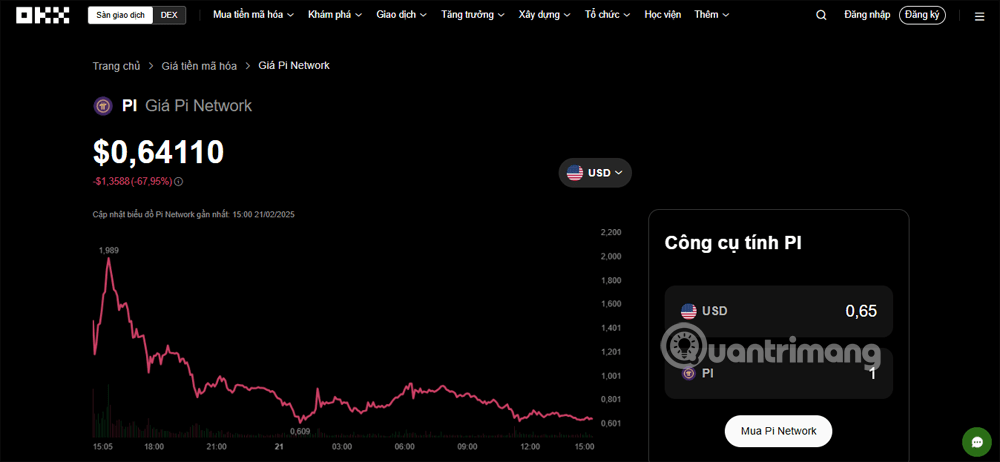
Task: Click the PI coin logo beside title
Action: pos(103,106)
